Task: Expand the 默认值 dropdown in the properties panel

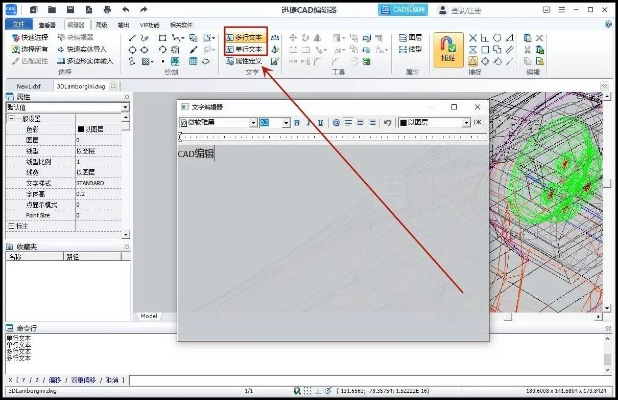Action: [x=124, y=107]
